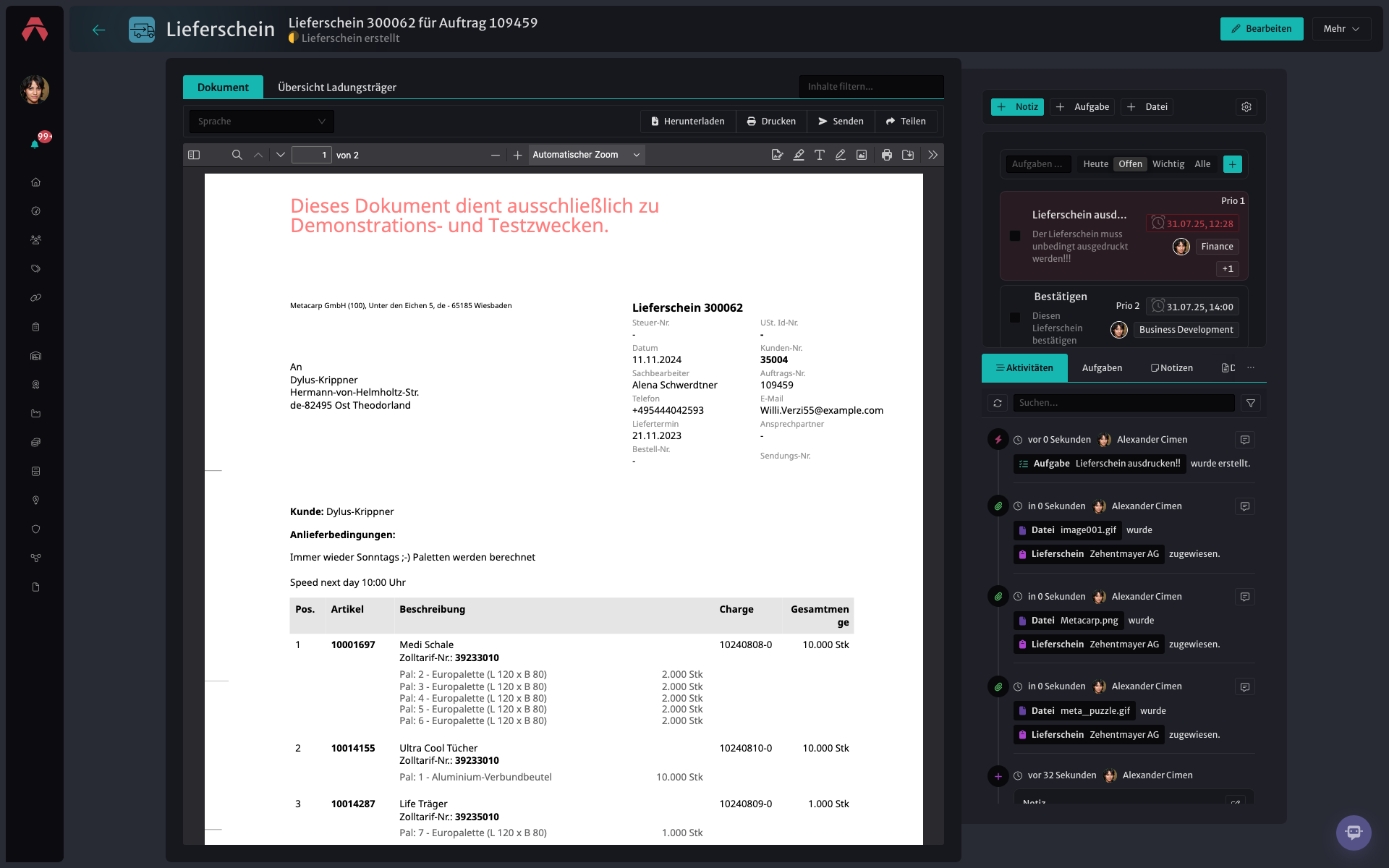Filter tasks by 'Offen'

pos(1130,164)
